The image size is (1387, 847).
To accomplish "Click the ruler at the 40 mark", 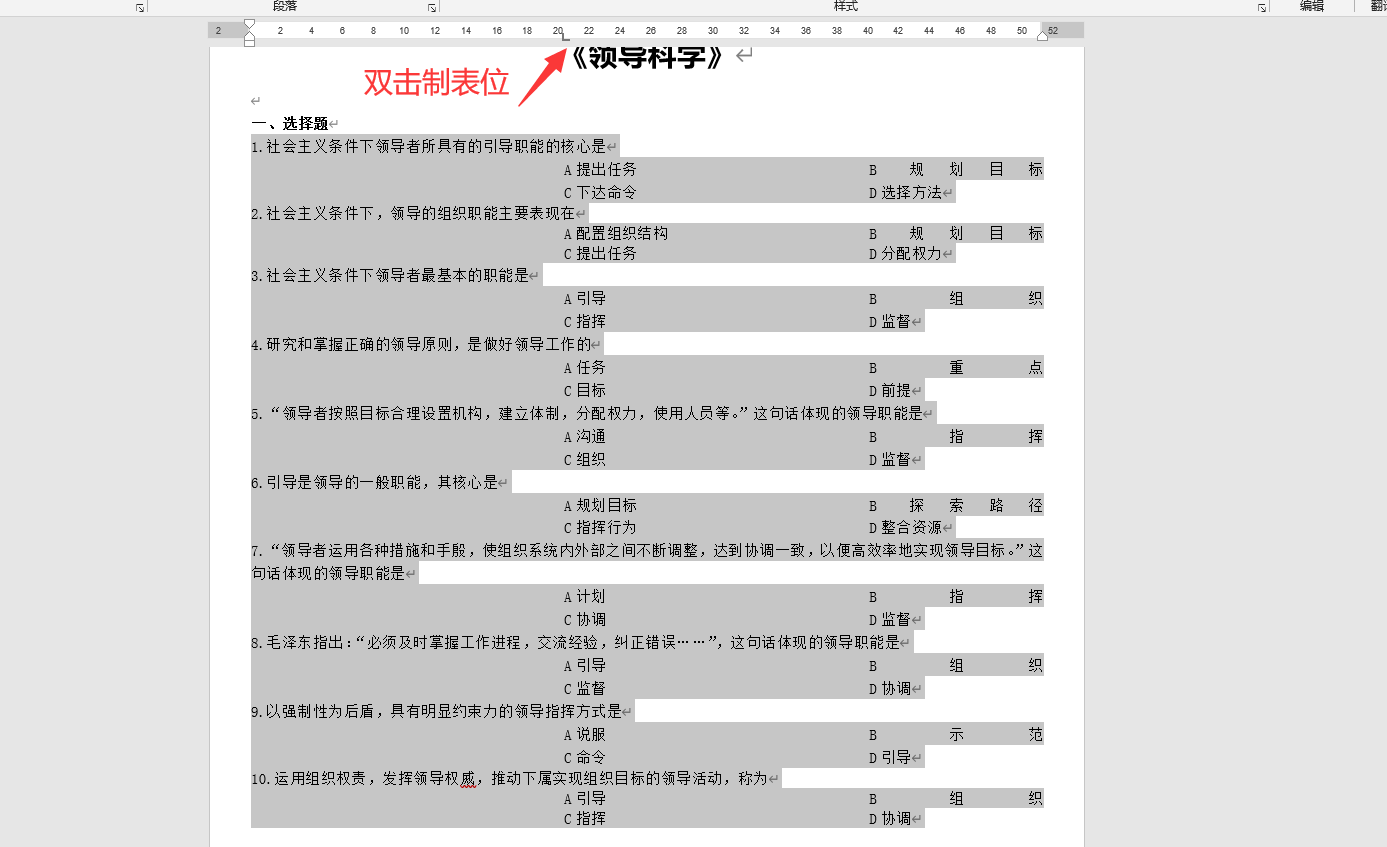I will click(867, 31).
